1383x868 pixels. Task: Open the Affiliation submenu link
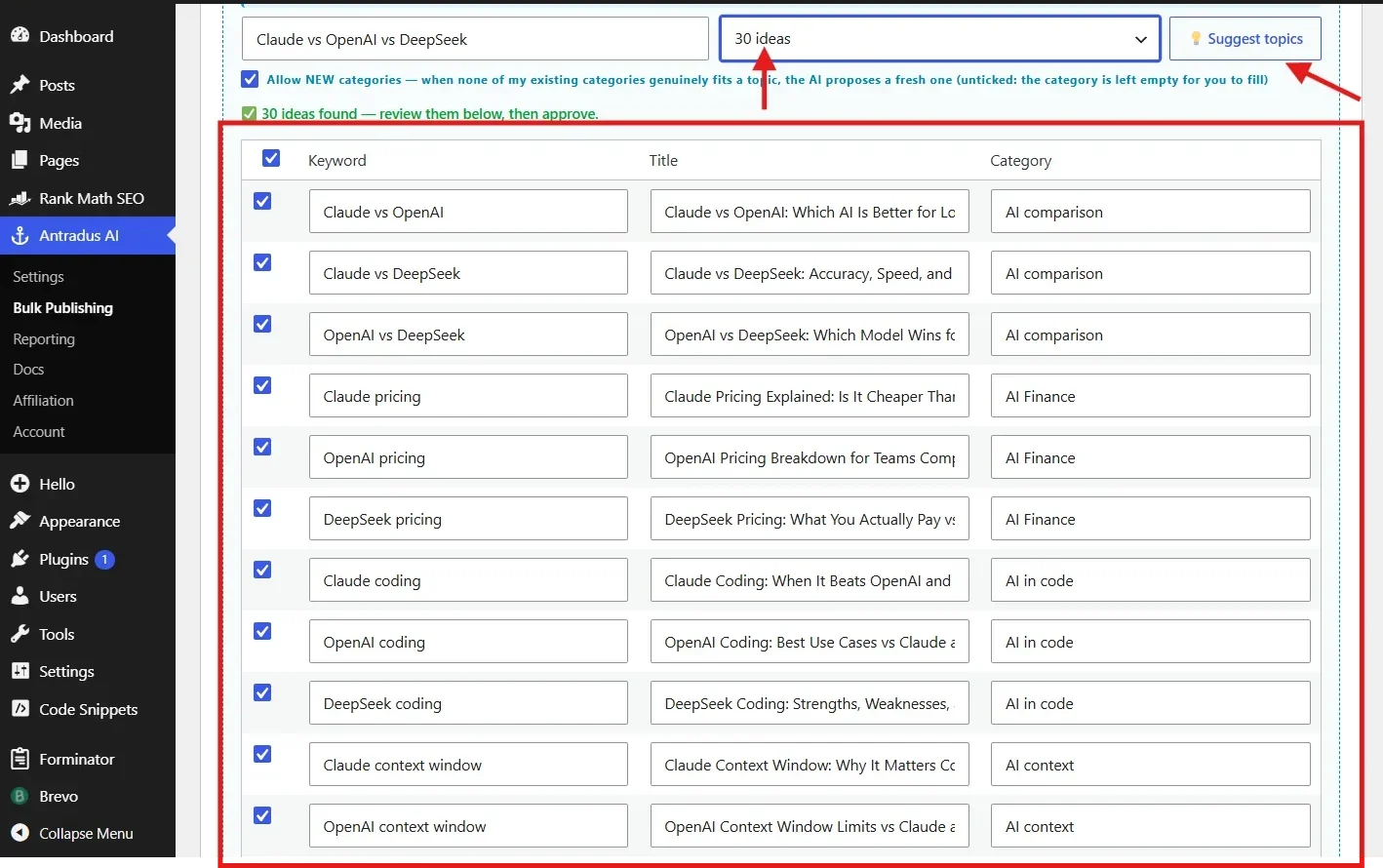click(43, 401)
